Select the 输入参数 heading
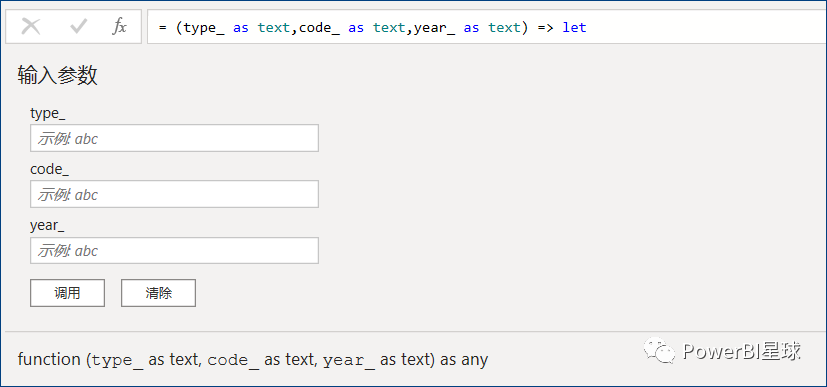The height and width of the screenshot is (387, 827). click(x=57, y=75)
